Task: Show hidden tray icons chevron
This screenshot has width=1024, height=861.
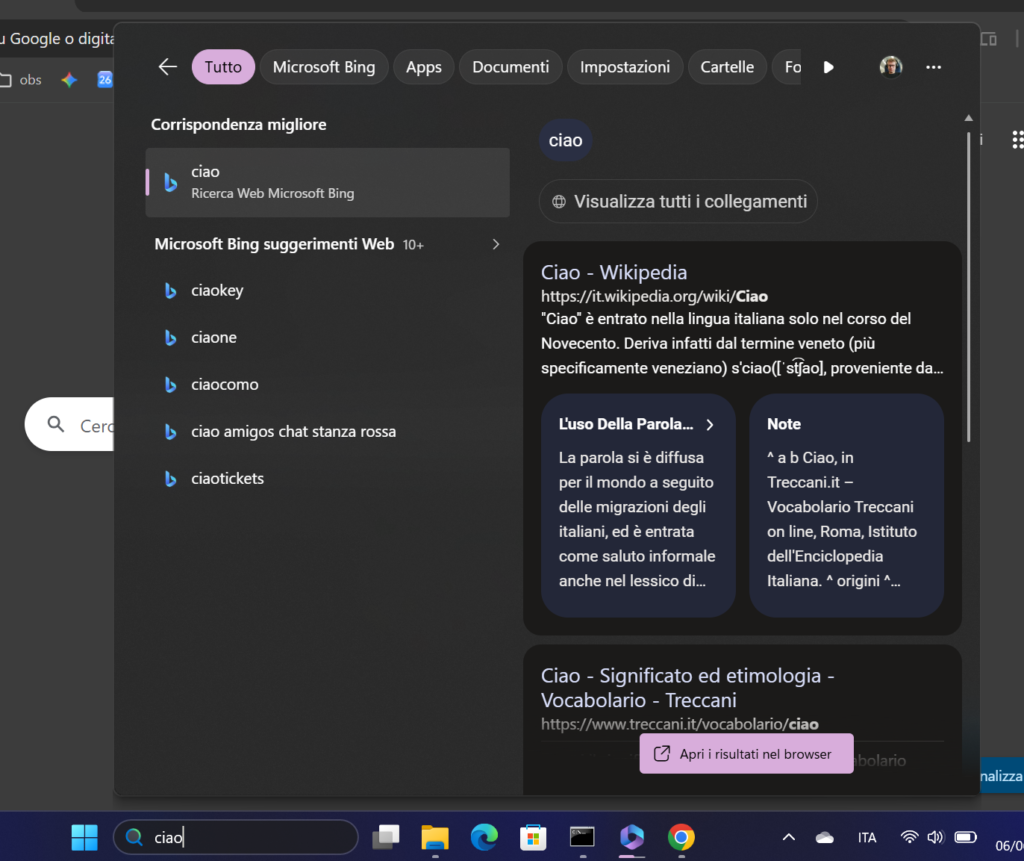Action: 789,837
